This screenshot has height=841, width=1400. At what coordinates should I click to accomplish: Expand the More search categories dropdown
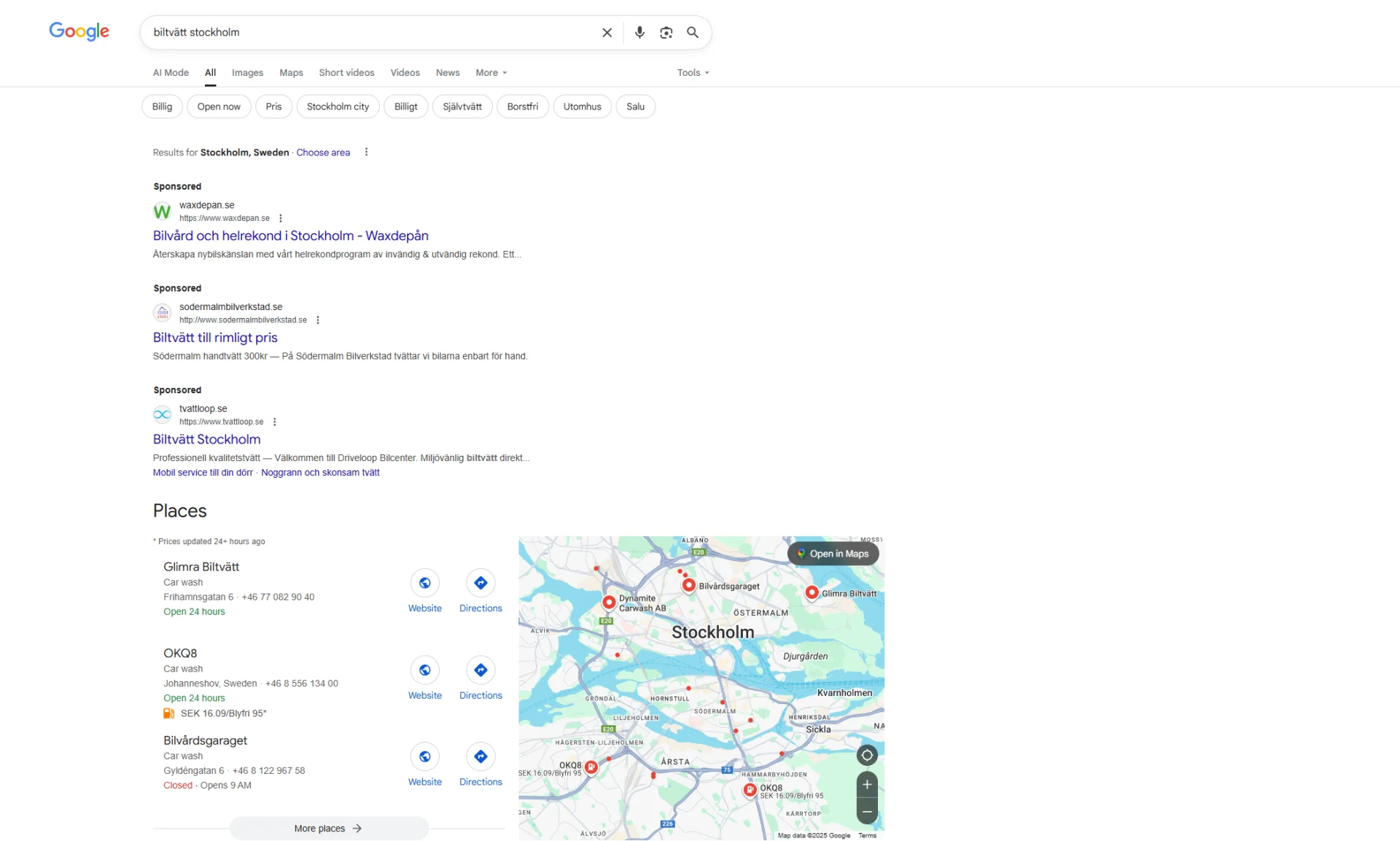[491, 73]
